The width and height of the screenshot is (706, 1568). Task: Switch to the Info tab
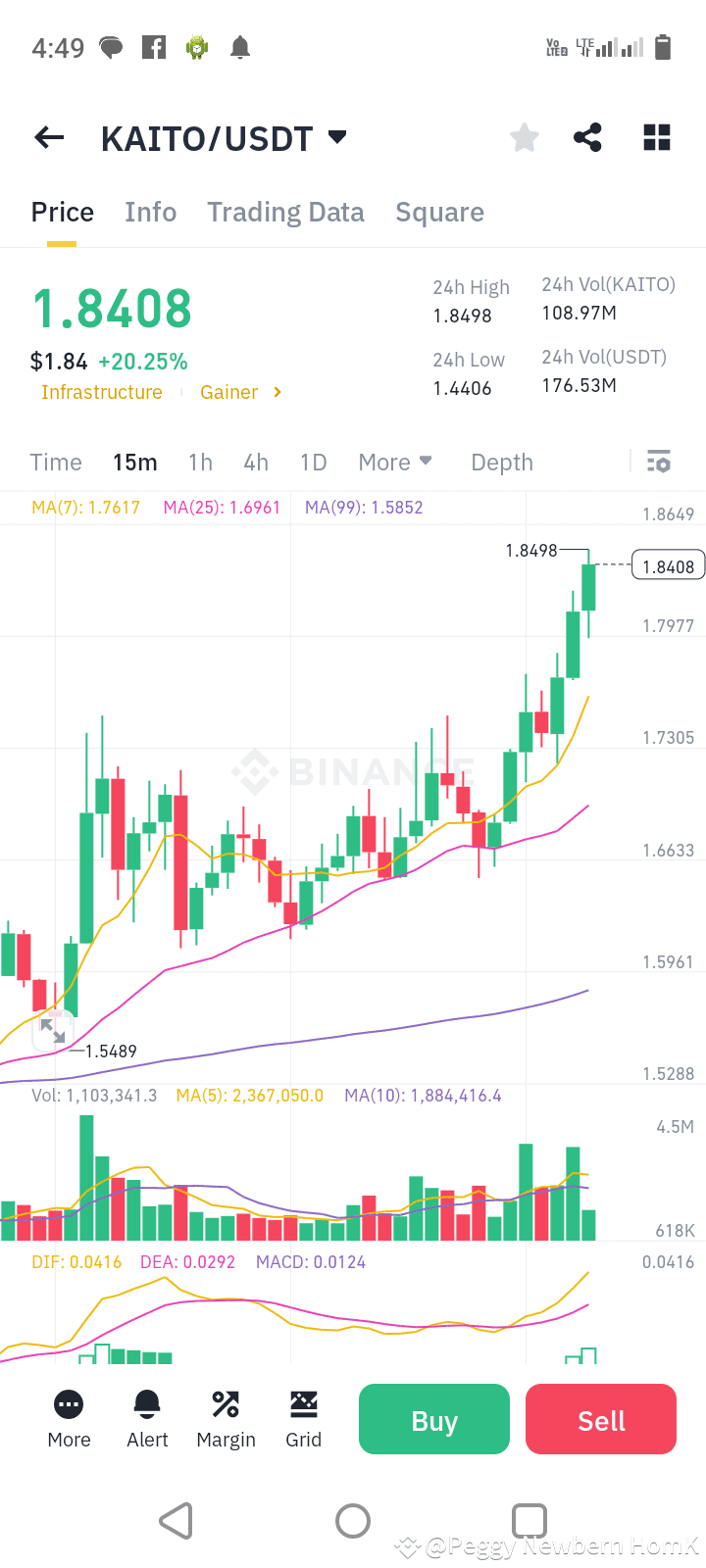click(151, 213)
